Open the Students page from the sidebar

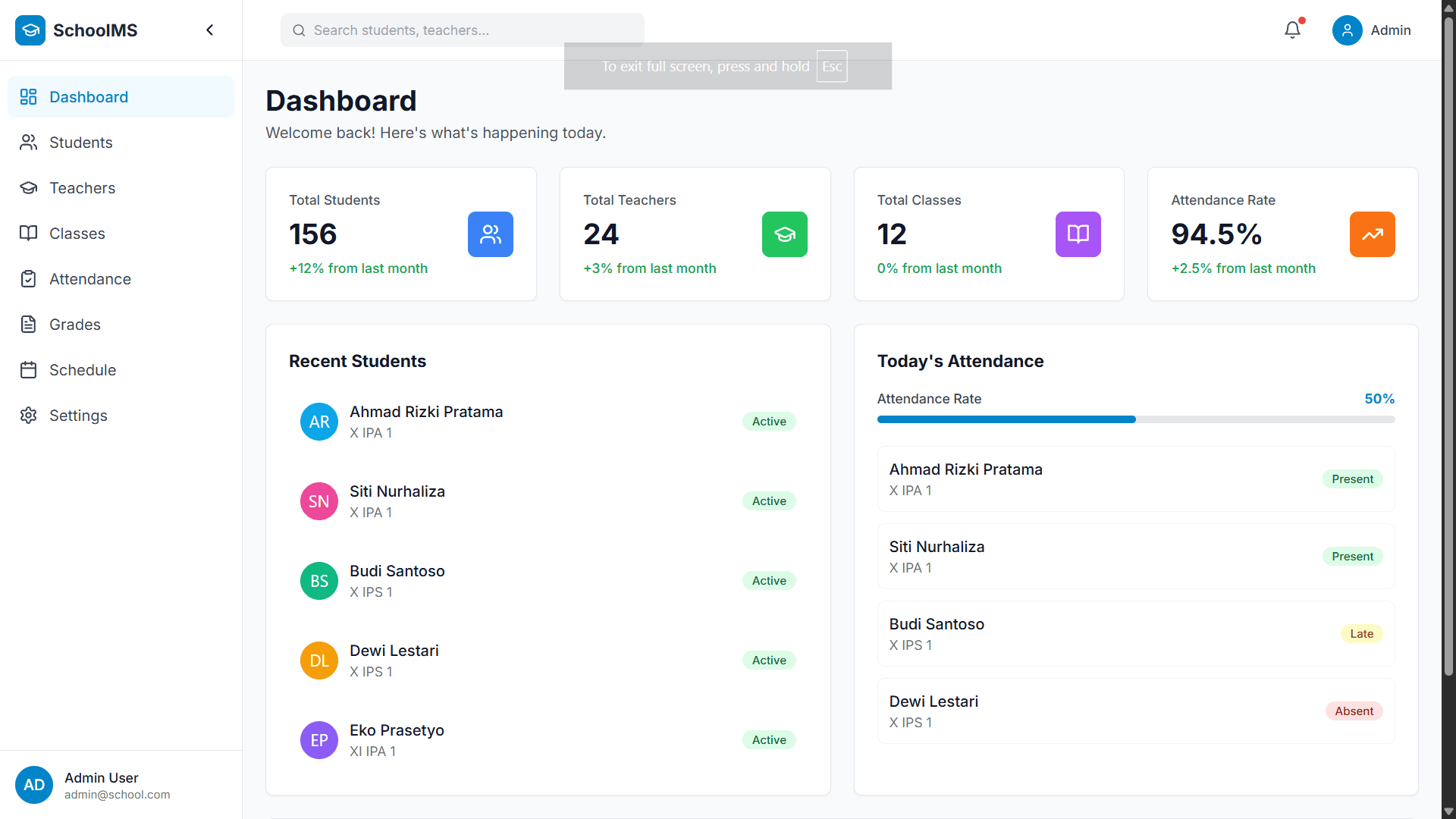80,143
